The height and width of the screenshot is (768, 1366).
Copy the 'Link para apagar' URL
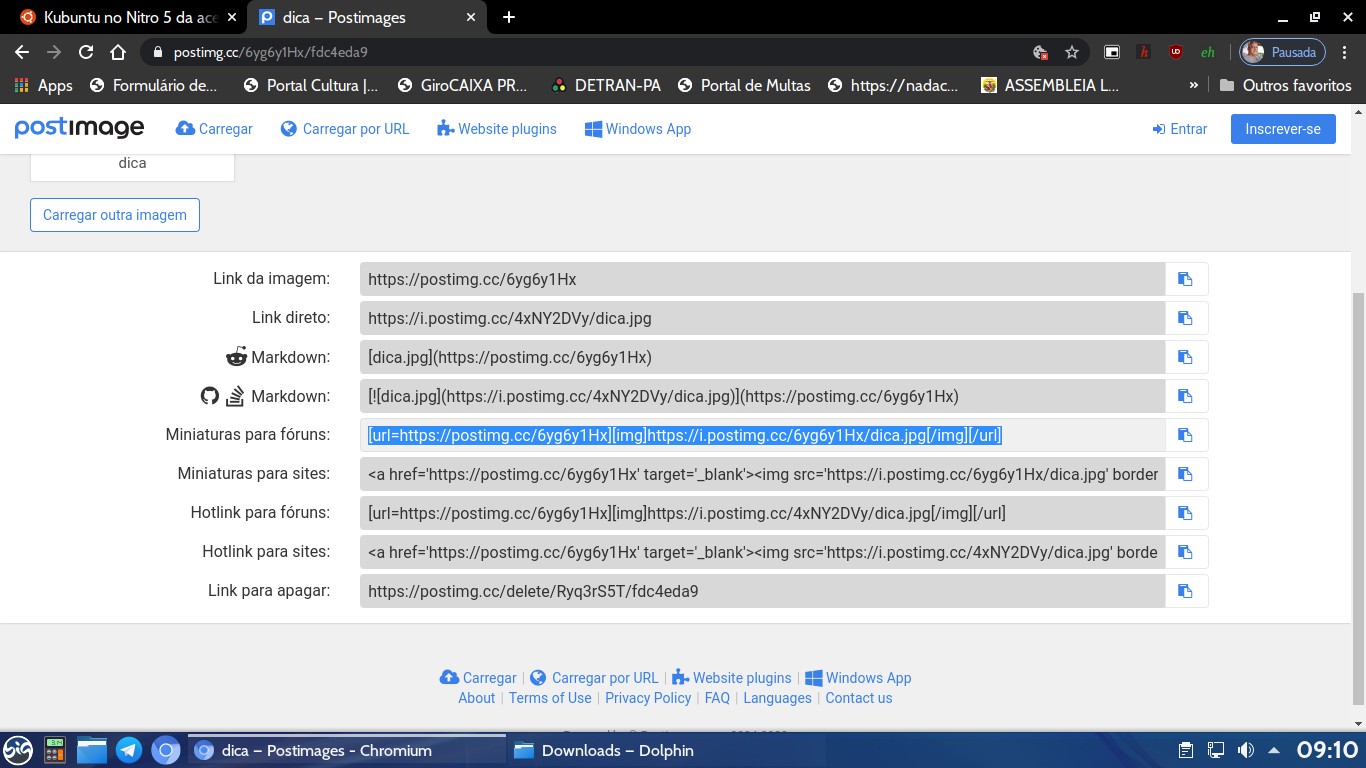1186,591
